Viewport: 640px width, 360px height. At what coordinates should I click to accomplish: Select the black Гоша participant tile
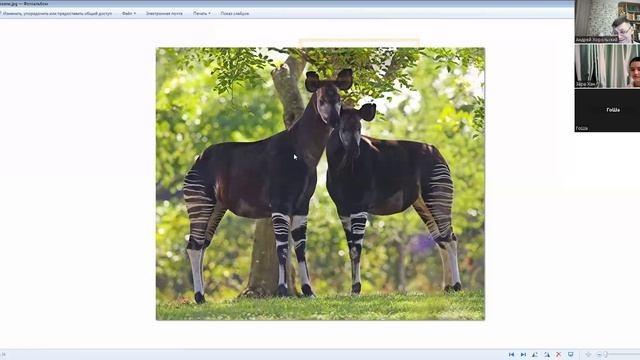[x=607, y=110]
